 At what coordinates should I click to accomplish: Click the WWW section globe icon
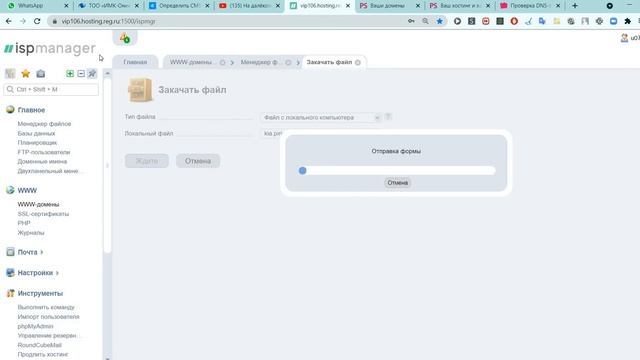click(10, 190)
